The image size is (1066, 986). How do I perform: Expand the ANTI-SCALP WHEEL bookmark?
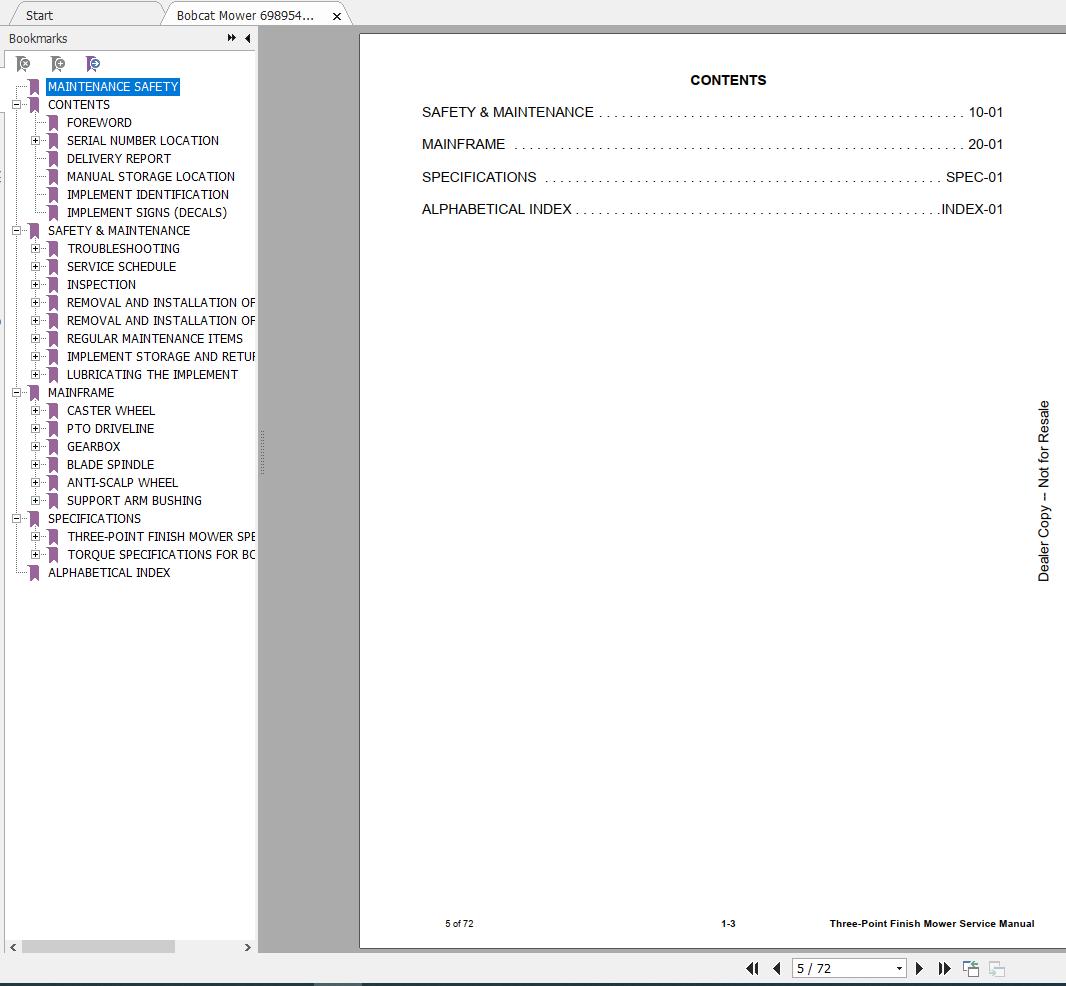pyautogui.click(x=35, y=483)
